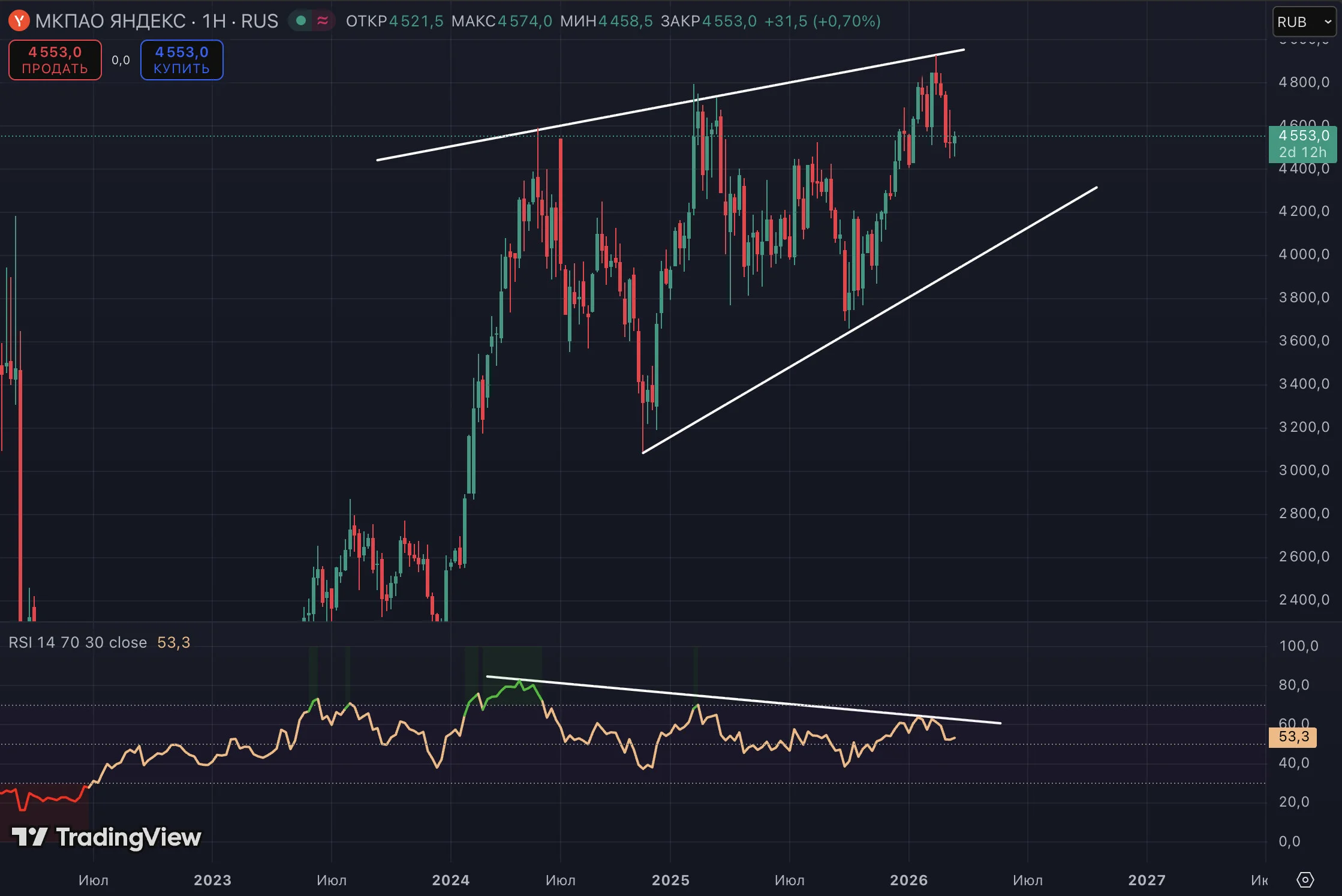This screenshot has width=1342, height=896.
Task: Select the lower white support trend line
Action: (x=869, y=320)
